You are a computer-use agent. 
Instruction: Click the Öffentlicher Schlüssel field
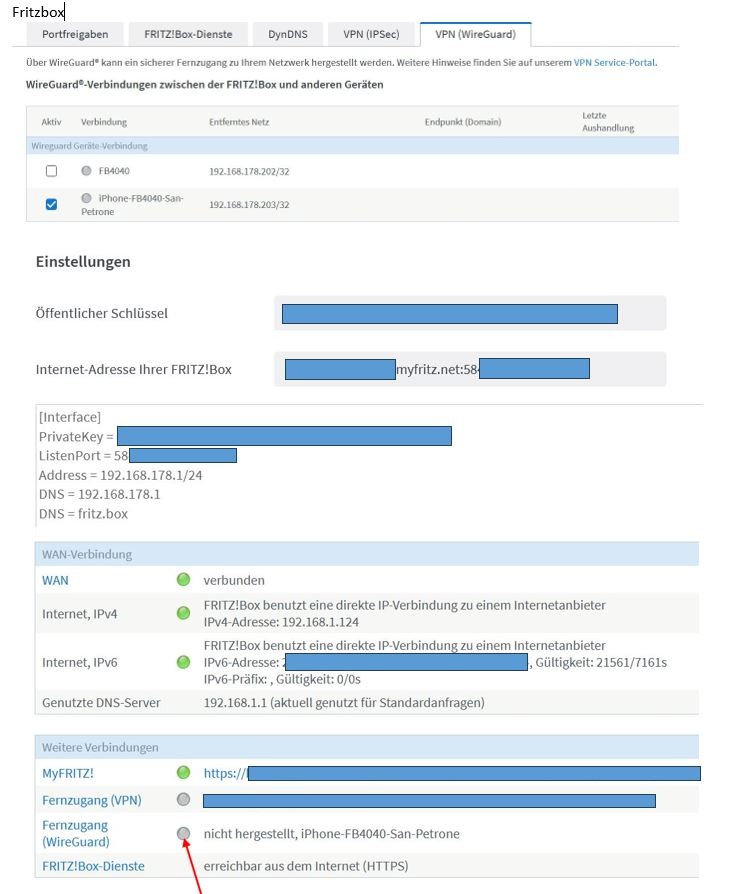(x=469, y=313)
